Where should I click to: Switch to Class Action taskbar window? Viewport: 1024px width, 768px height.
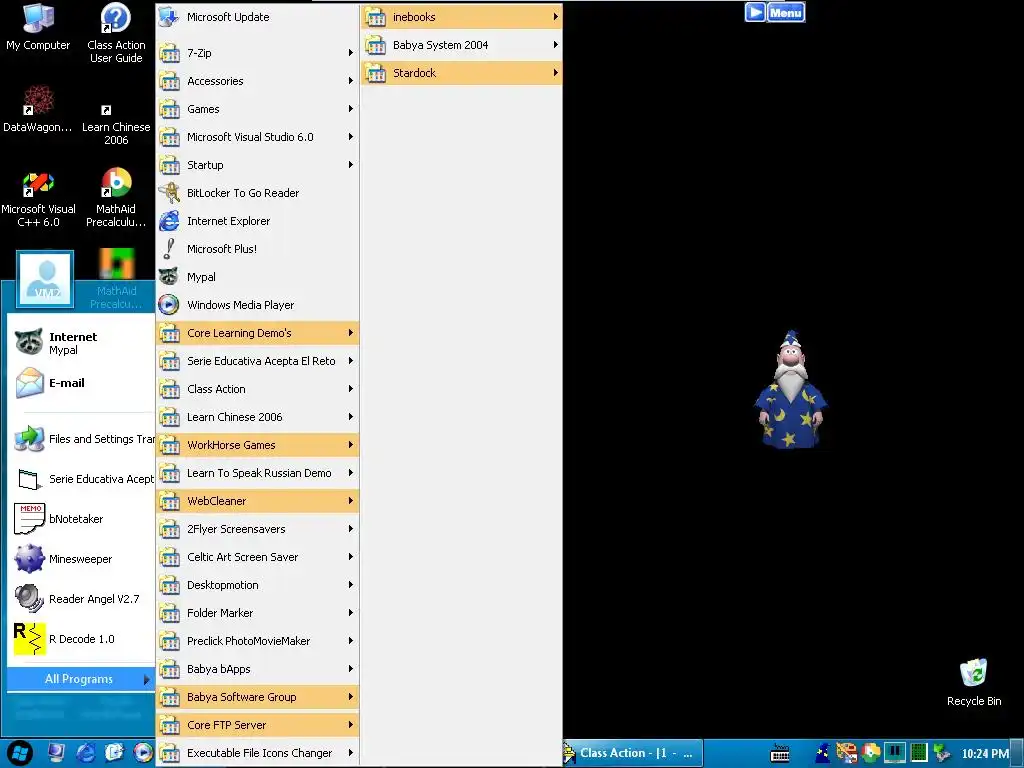pos(632,753)
